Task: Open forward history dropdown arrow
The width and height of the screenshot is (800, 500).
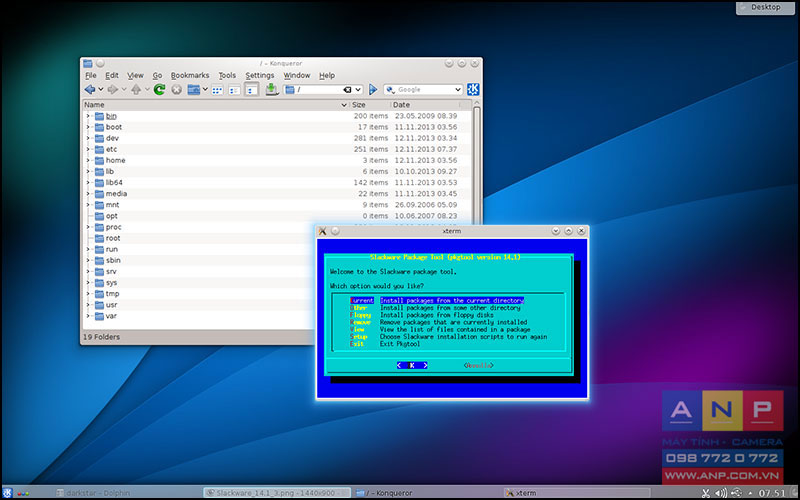Action: 123,90
